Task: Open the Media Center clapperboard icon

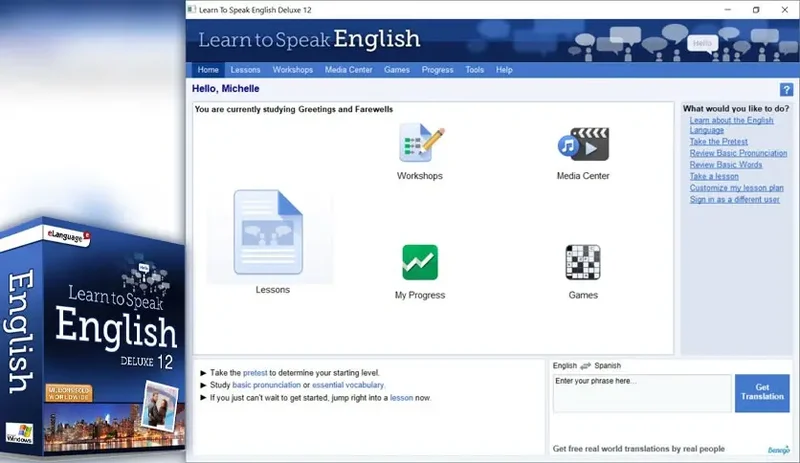Action: (583, 144)
